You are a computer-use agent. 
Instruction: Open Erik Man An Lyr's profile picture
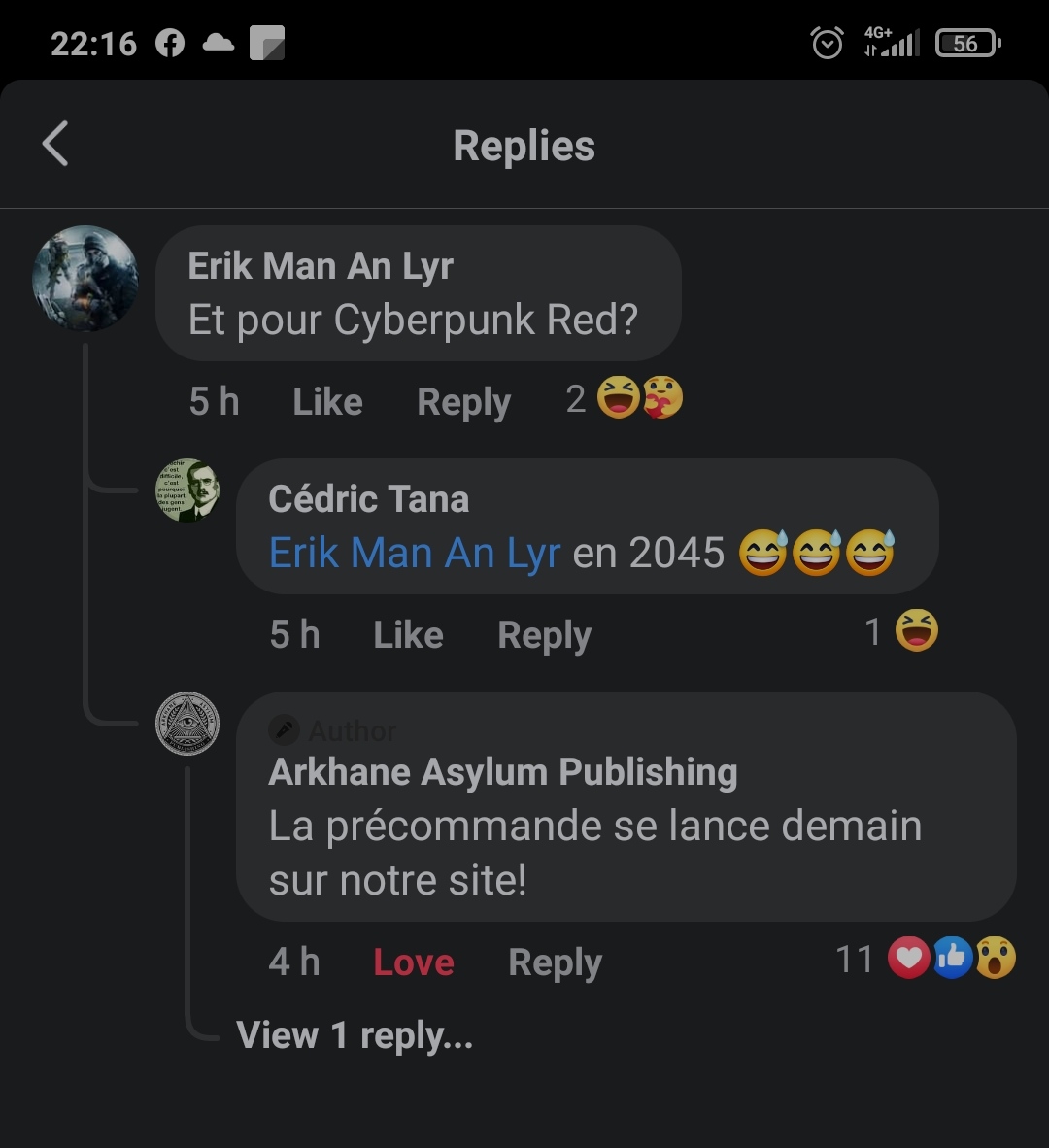pos(85,278)
